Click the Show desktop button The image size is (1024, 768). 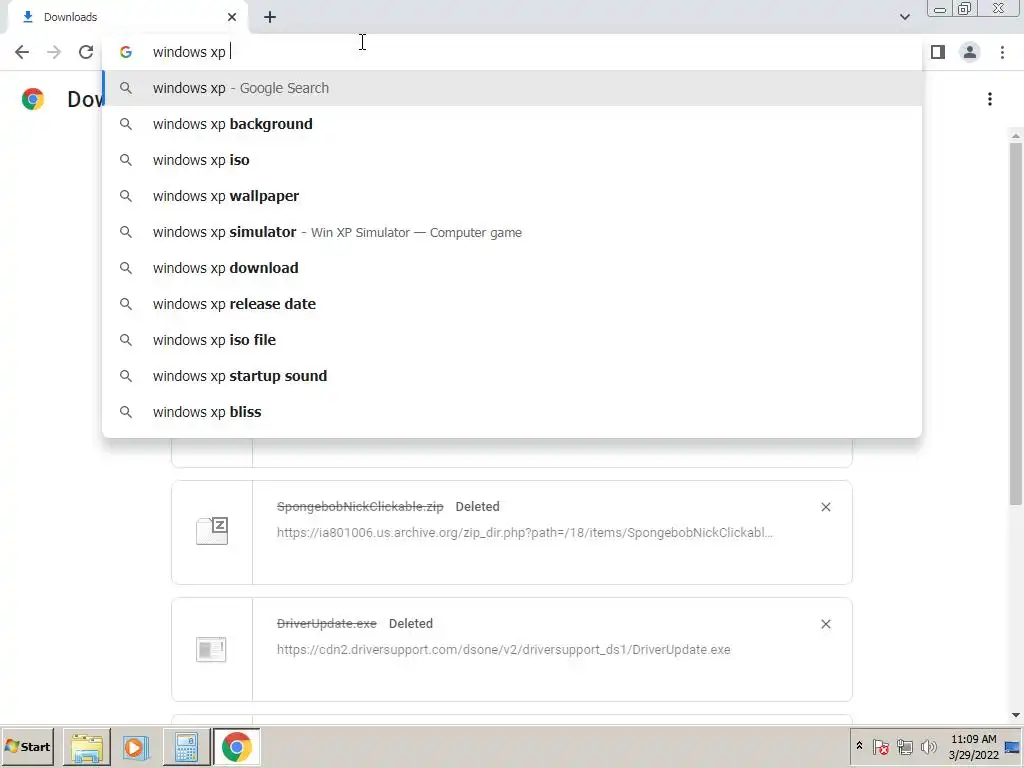[1013, 746]
